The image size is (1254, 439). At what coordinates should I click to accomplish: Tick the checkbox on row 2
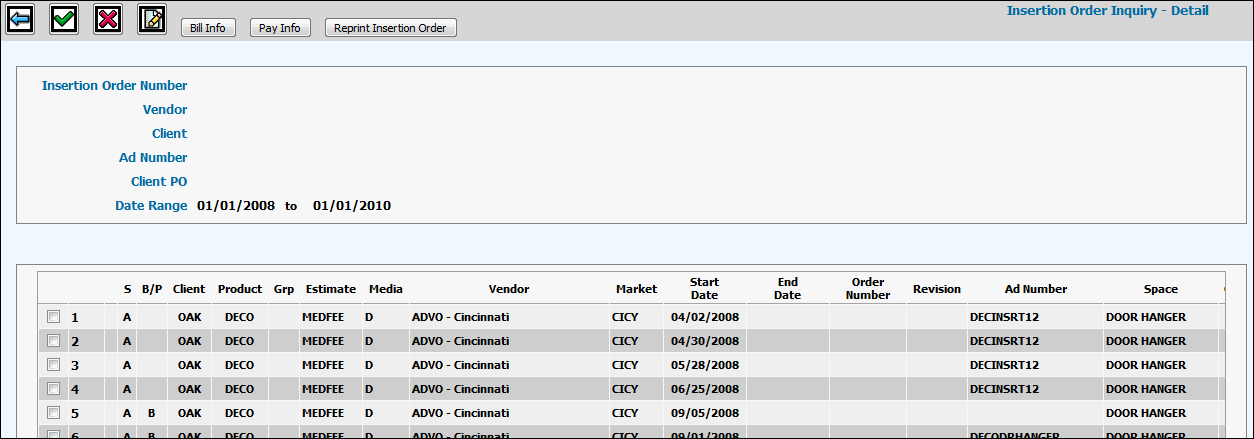[x=53, y=341]
